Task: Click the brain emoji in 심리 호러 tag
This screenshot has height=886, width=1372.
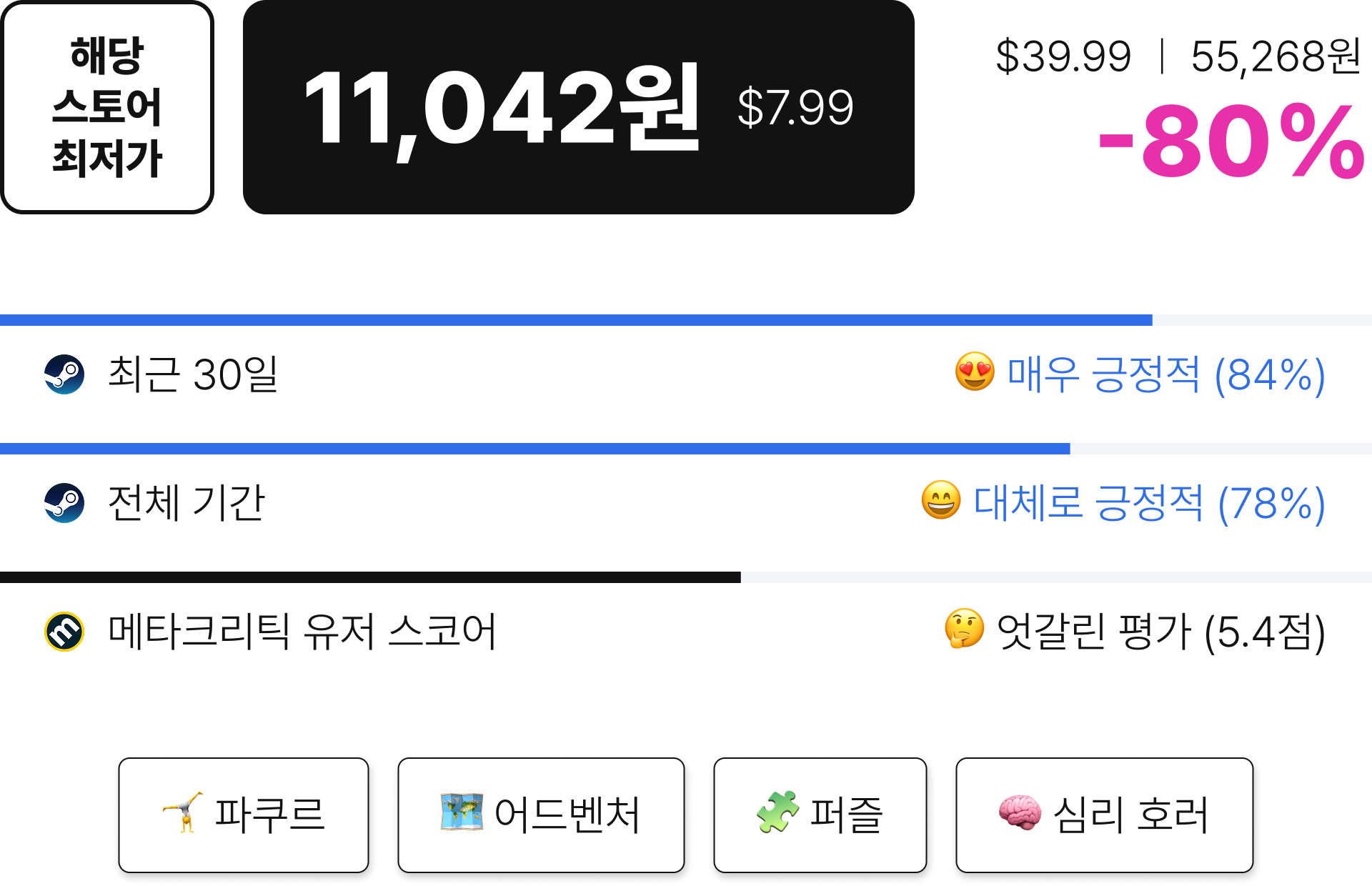Action: pos(1020,813)
